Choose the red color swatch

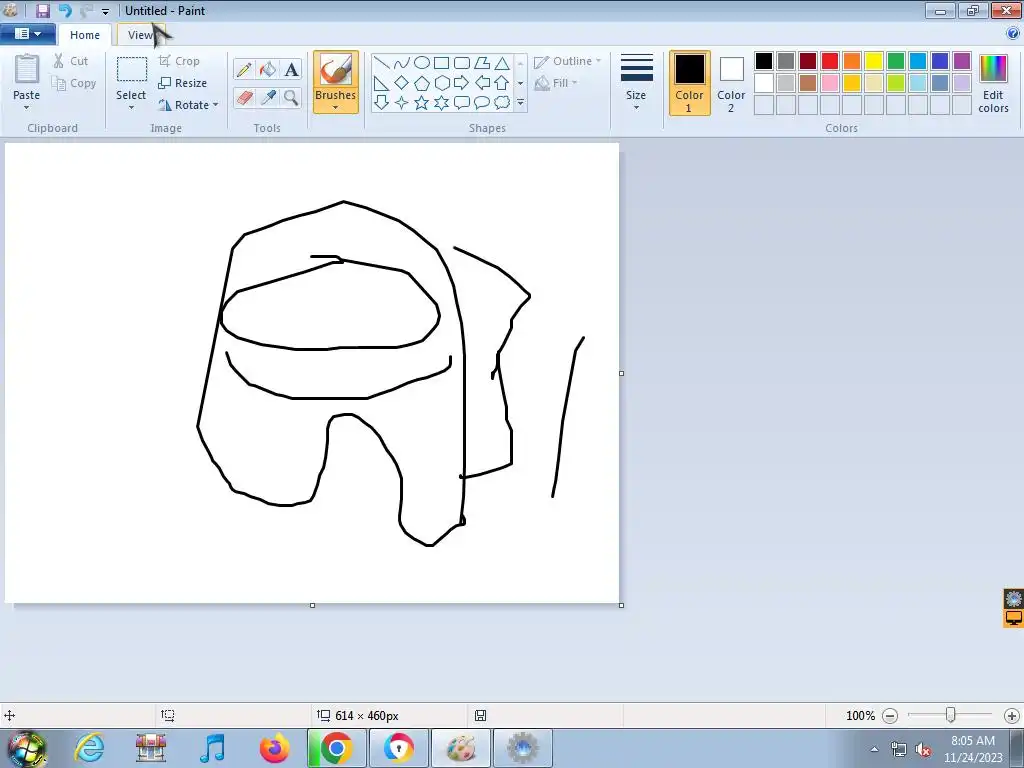coord(829,61)
